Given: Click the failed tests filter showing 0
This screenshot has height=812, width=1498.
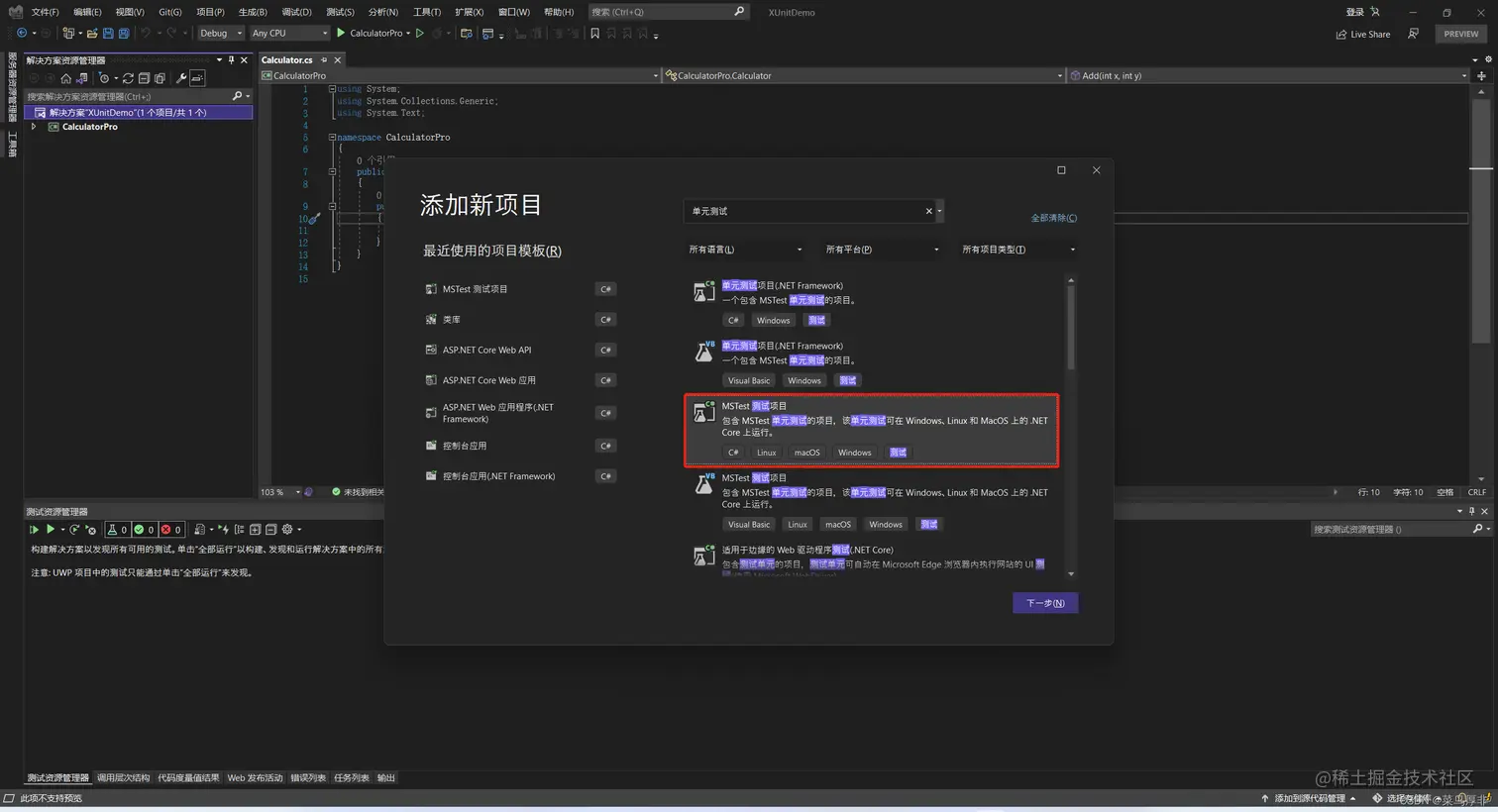Looking at the screenshot, I should click(169, 529).
